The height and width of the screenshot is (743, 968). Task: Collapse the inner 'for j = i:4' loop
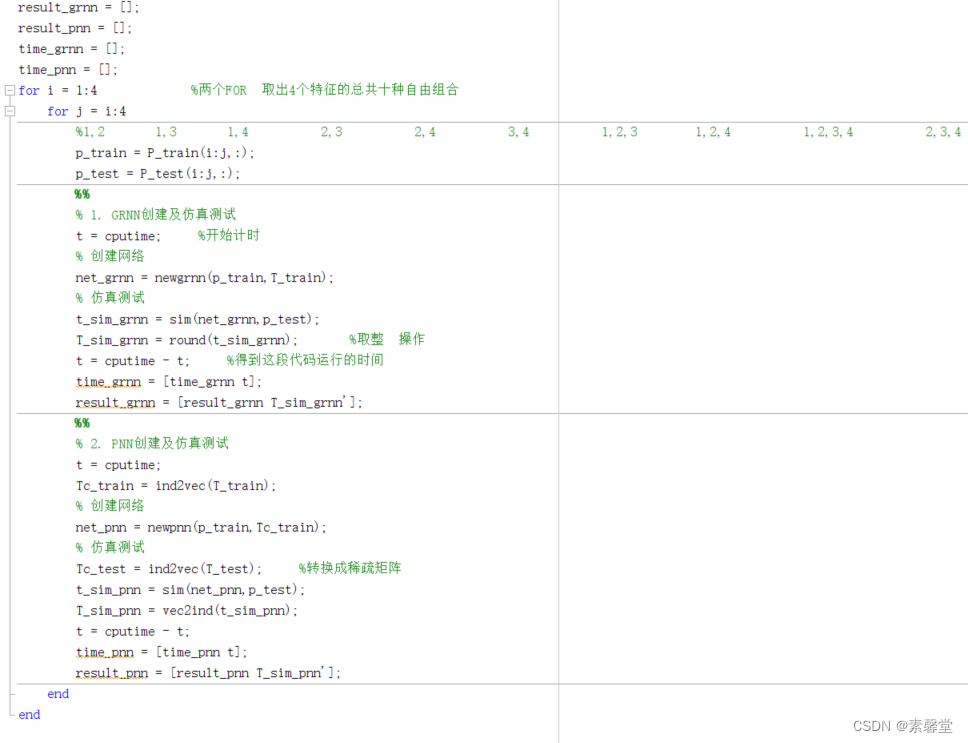pyautogui.click(x=8, y=111)
